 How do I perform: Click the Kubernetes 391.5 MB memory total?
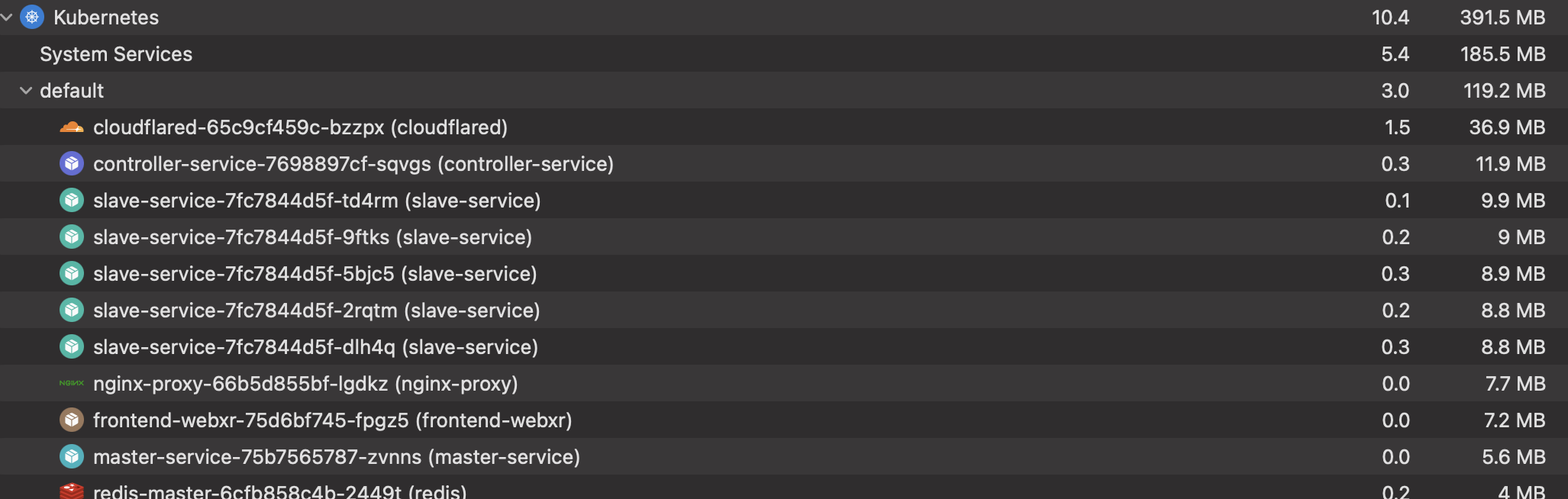[1502, 18]
